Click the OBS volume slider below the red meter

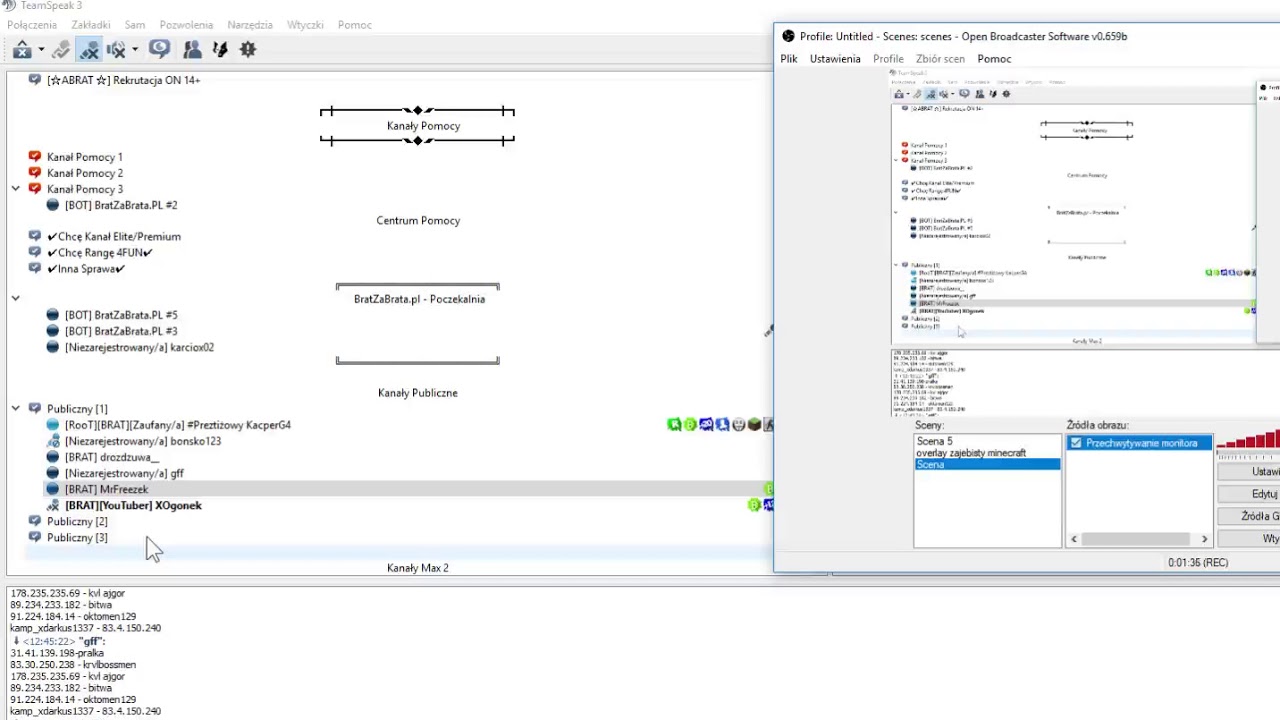(1248, 451)
